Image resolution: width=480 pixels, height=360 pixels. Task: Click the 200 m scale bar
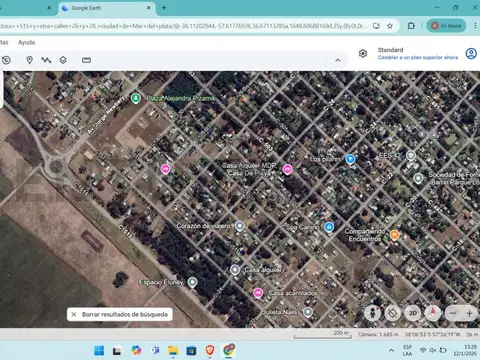(x=323, y=335)
